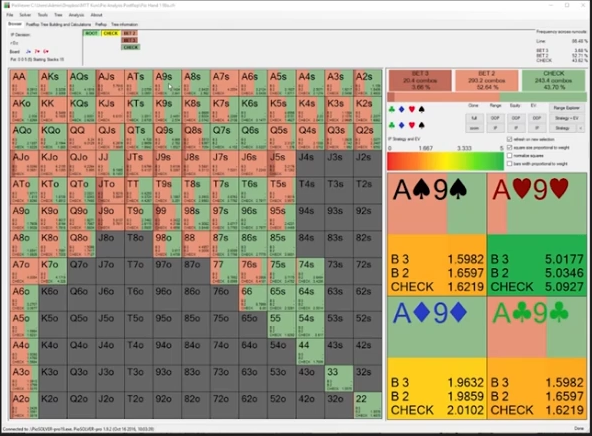The image size is (592, 436).
Task: Click the IP button under Range
Action: 495,128
